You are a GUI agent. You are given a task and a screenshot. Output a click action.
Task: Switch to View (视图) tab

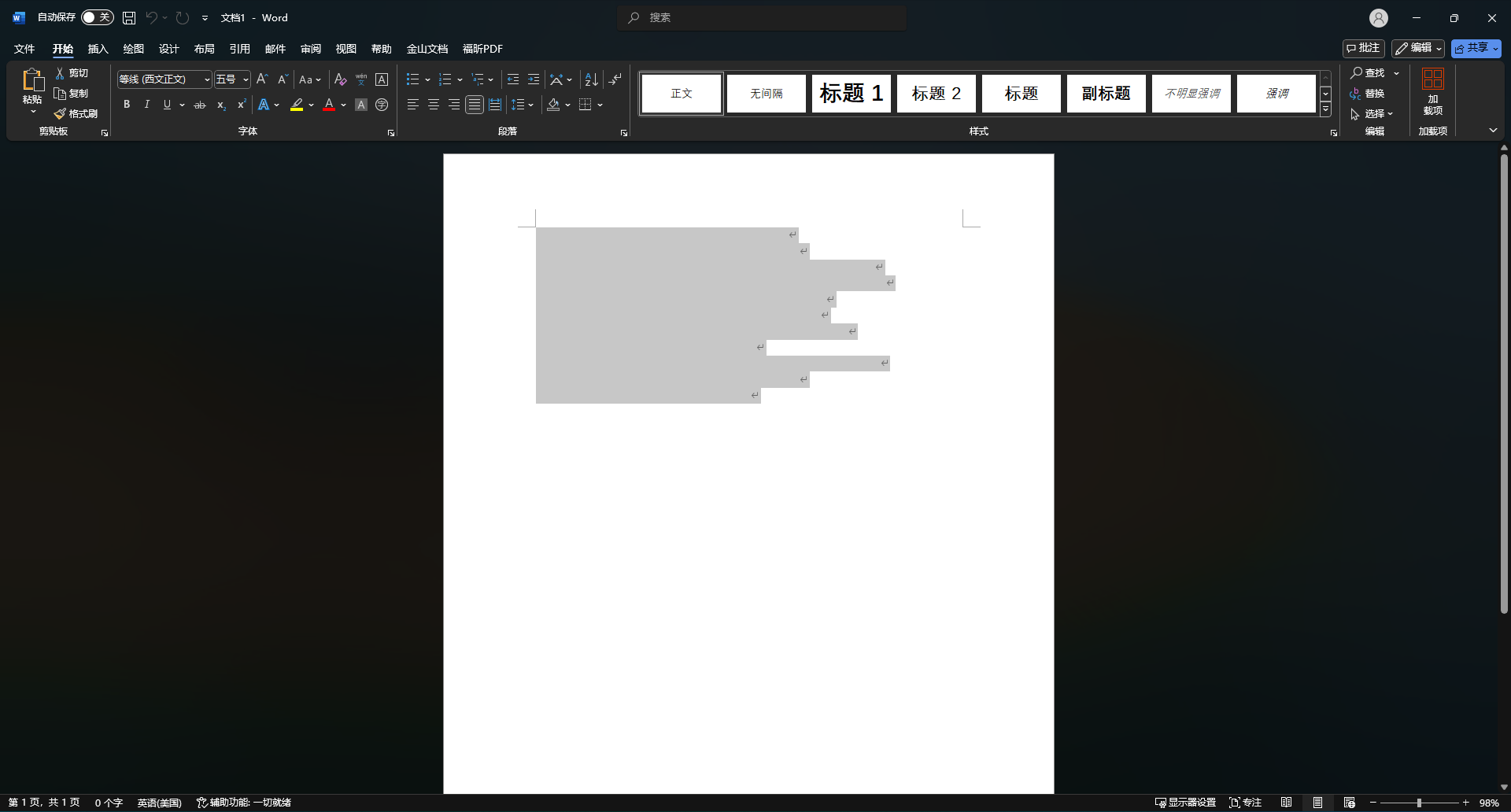345,49
